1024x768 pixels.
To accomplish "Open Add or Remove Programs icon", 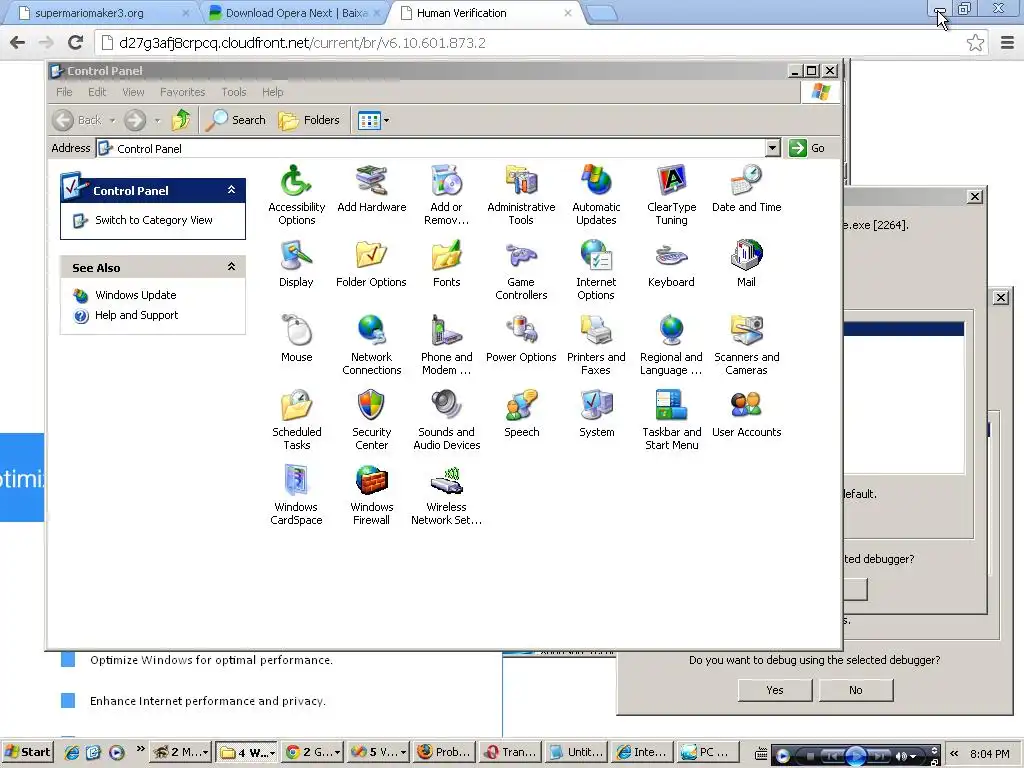I will coord(447,195).
